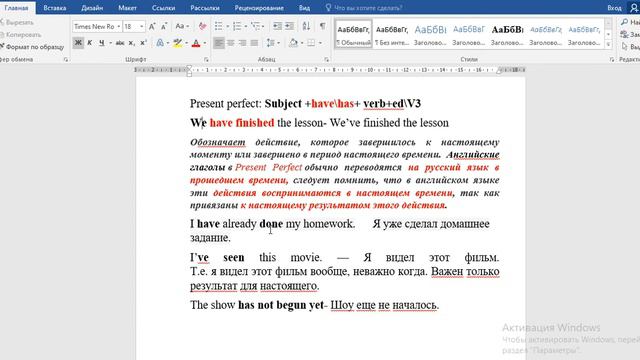Toggle subscript formatting
This screenshot has width=640, height=360.
click(131, 42)
